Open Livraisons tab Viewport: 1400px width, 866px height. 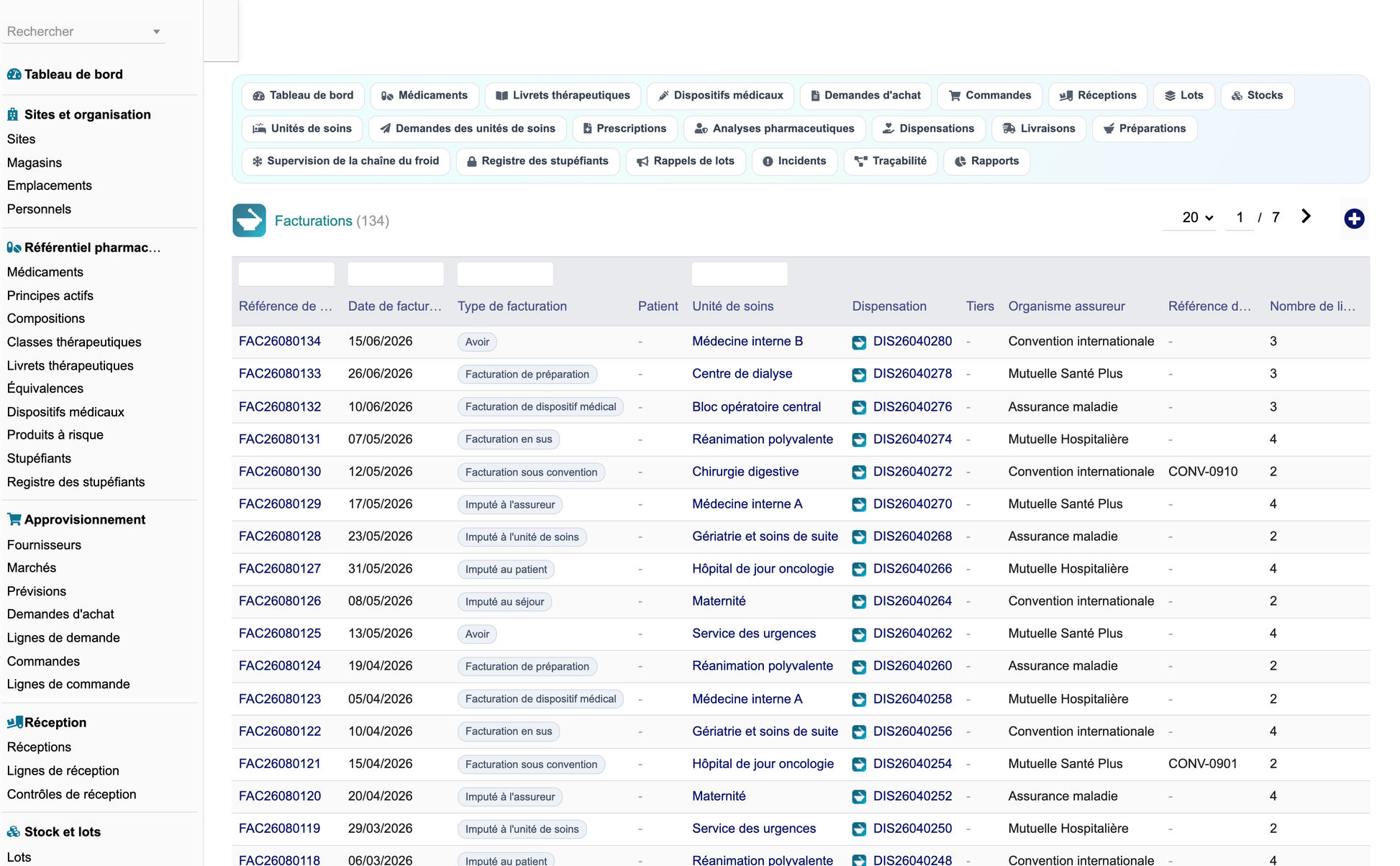pyautogui.click(x=1039, y=129)
